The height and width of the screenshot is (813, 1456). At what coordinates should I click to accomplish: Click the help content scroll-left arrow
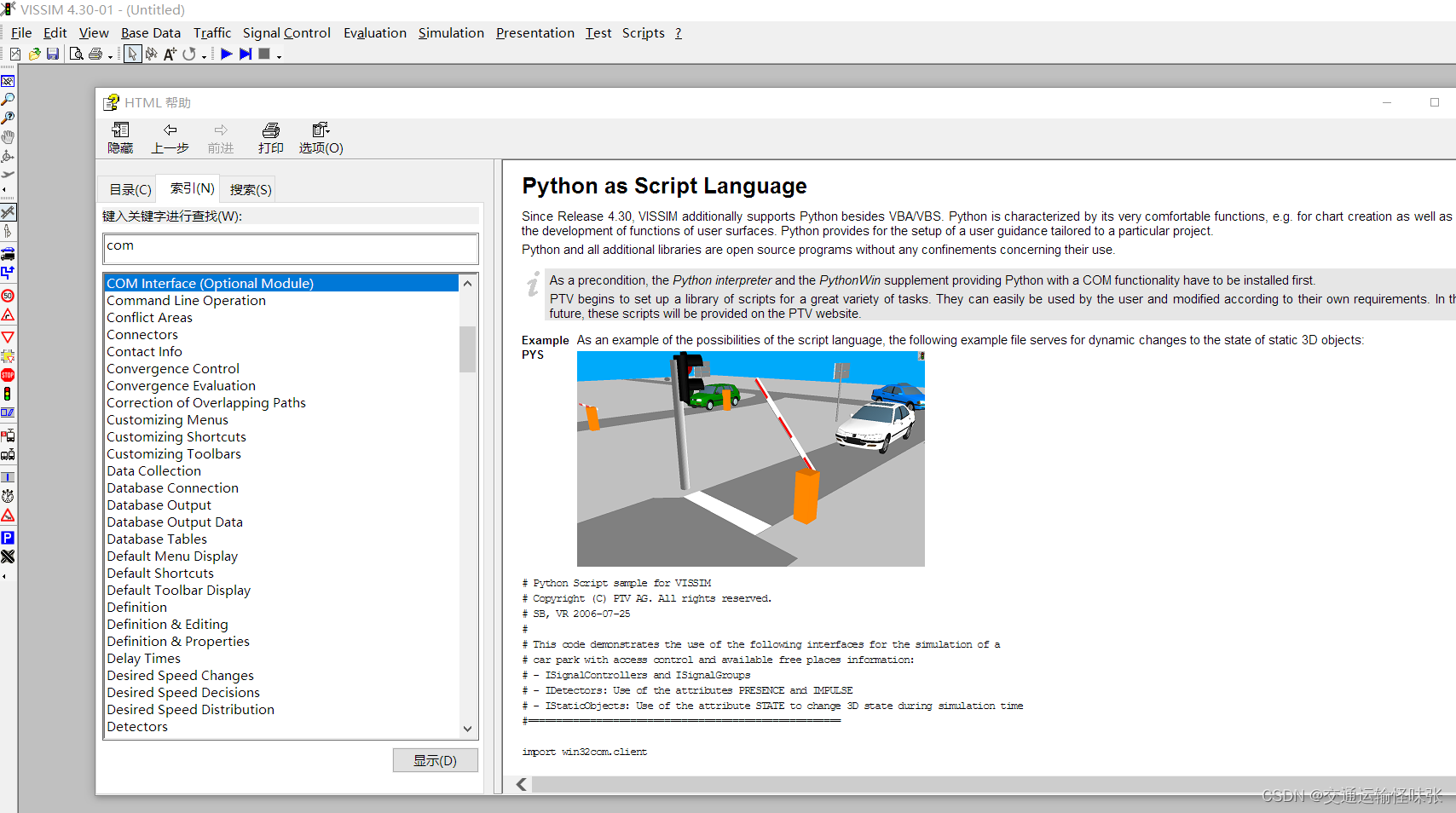click(x=522, y=784)
